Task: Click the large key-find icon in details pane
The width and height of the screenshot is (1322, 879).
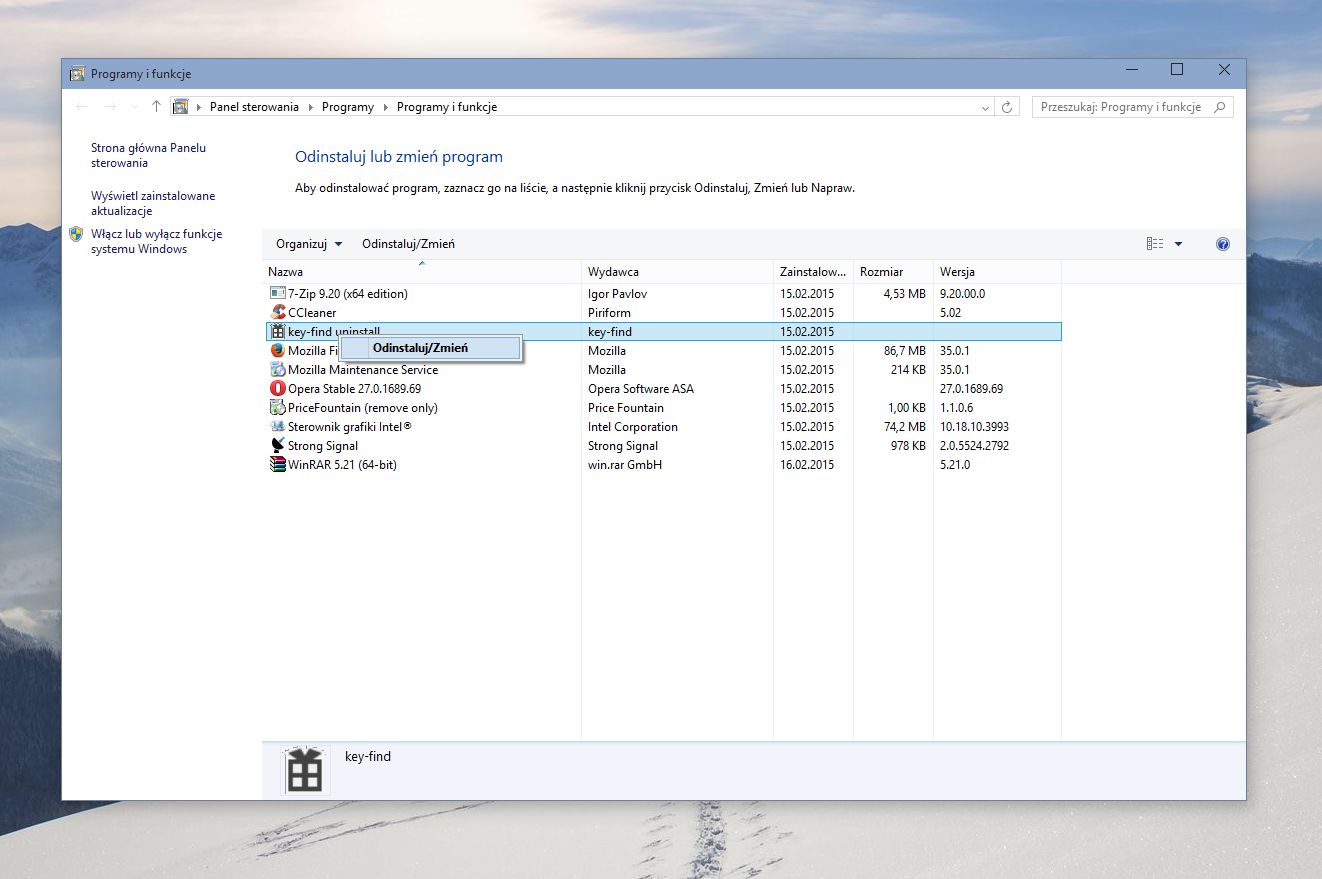Action: [x=305, y=771]
